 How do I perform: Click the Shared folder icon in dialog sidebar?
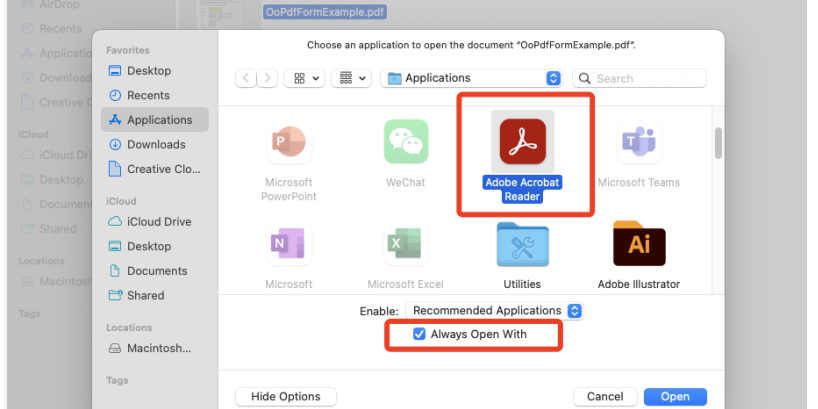click(x=114, y=295)
